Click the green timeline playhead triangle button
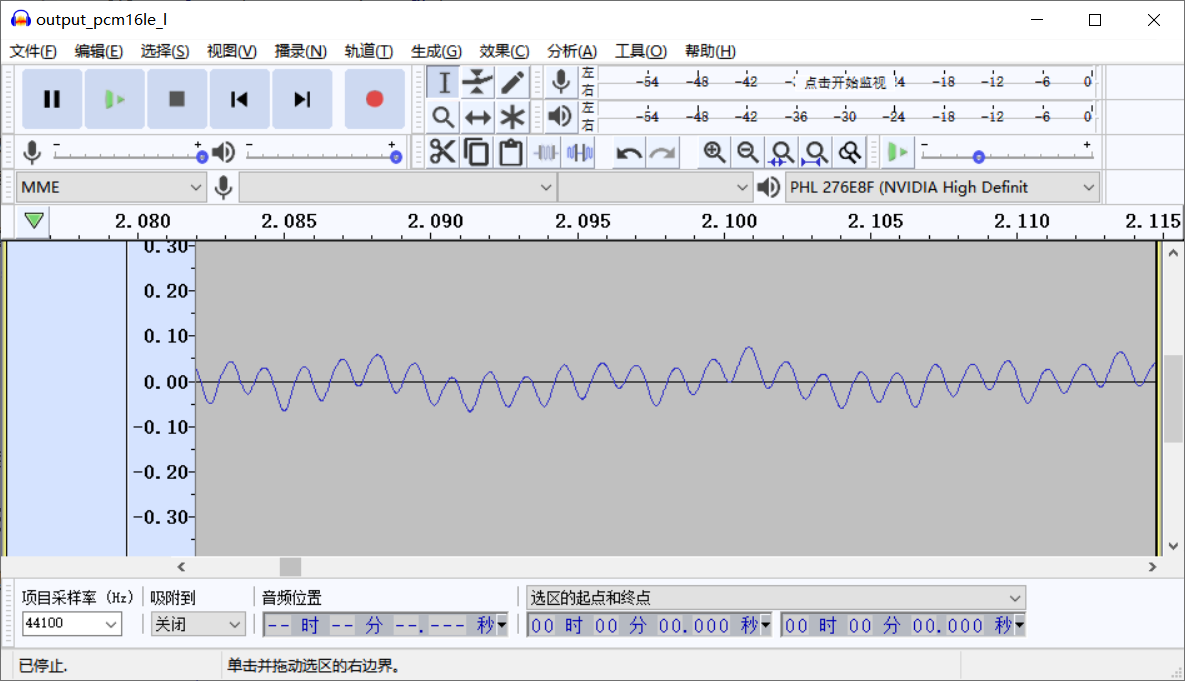Viewport: 1185px width, 681px height. pos(34,221)
